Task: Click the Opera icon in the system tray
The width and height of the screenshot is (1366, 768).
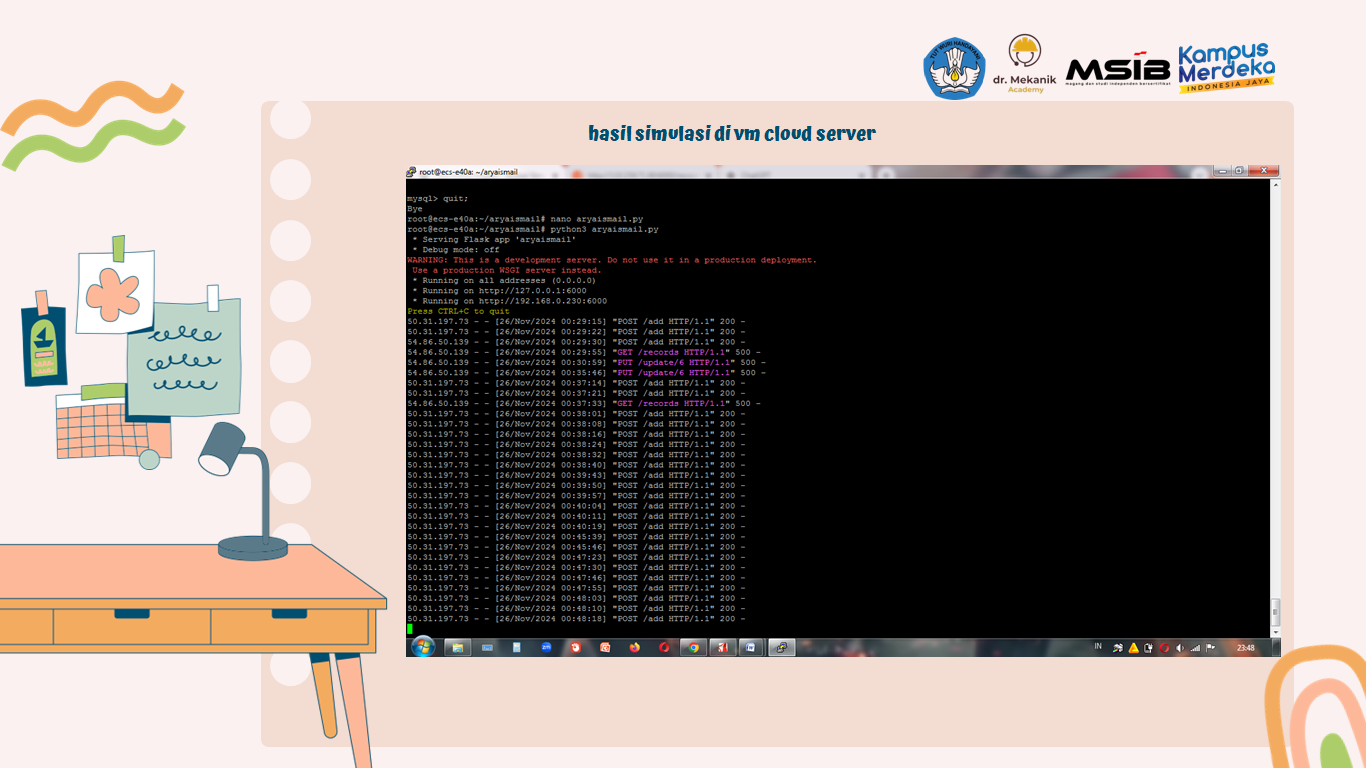Action: pos(1164,648)
